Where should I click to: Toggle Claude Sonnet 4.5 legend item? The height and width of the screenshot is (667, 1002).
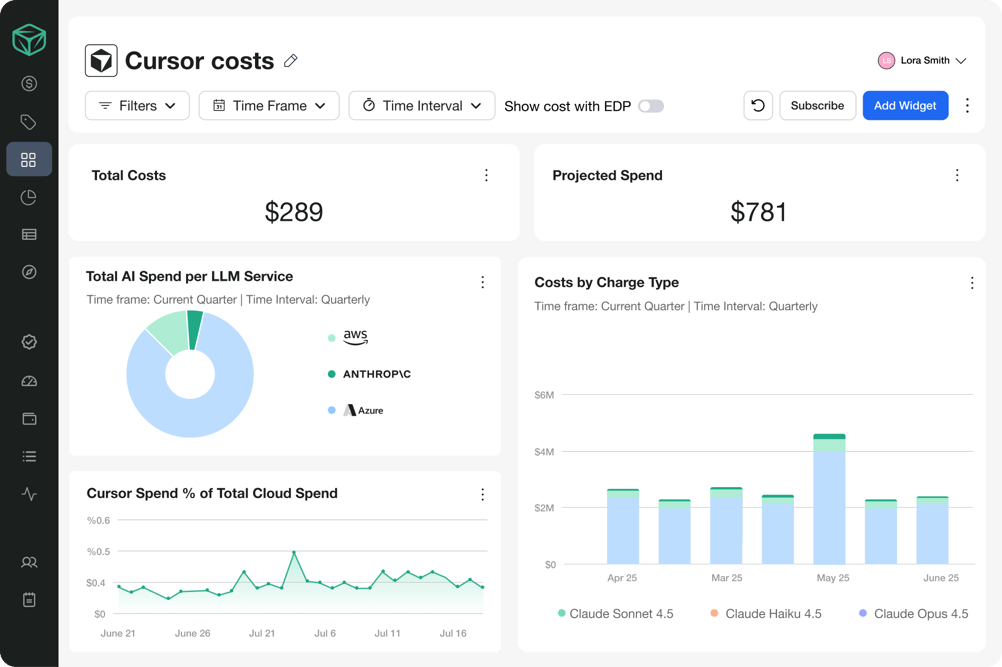(615, 613)
